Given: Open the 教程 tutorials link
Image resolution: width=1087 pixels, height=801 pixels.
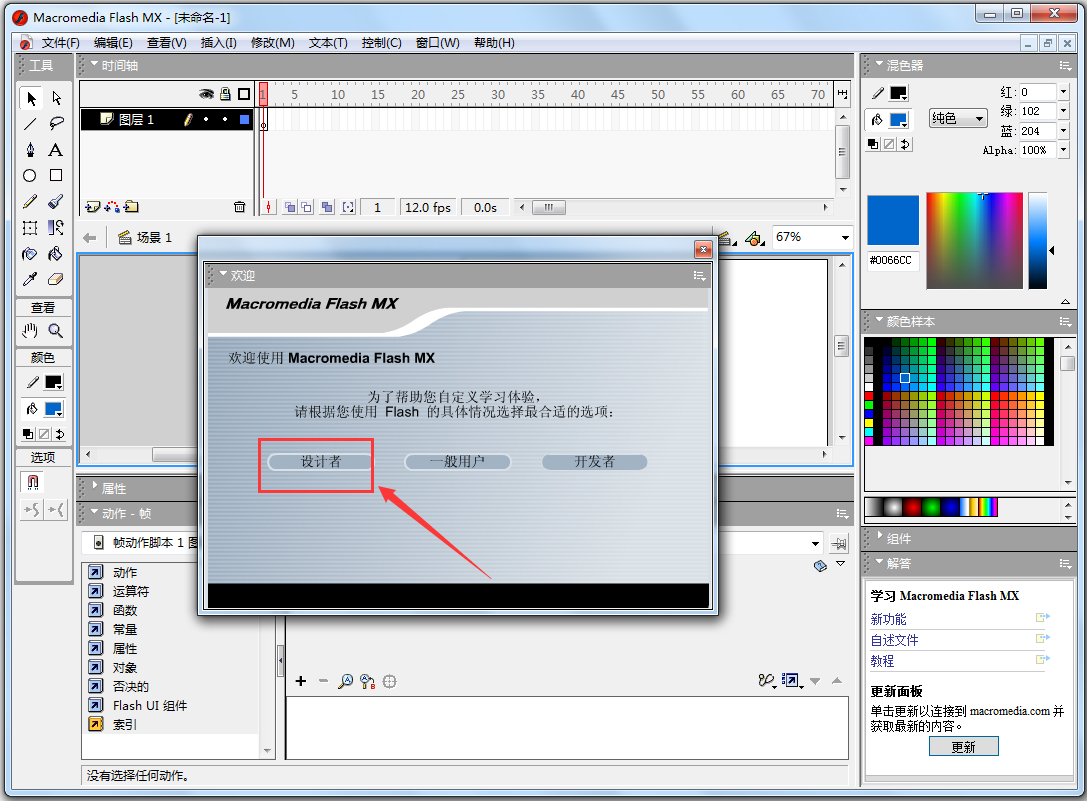Looking at the screenshot, I should coord(882,661).
